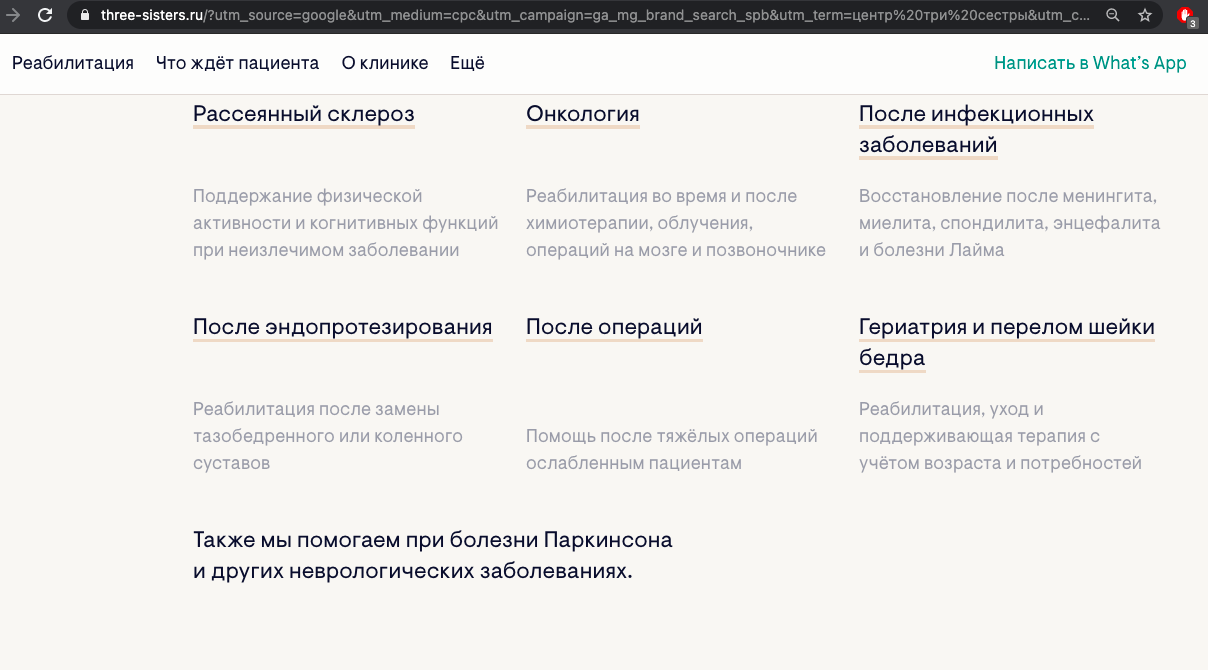
Task: Follow the Онкология heading link
Action: pyautogui.click(x=582, y=114)
